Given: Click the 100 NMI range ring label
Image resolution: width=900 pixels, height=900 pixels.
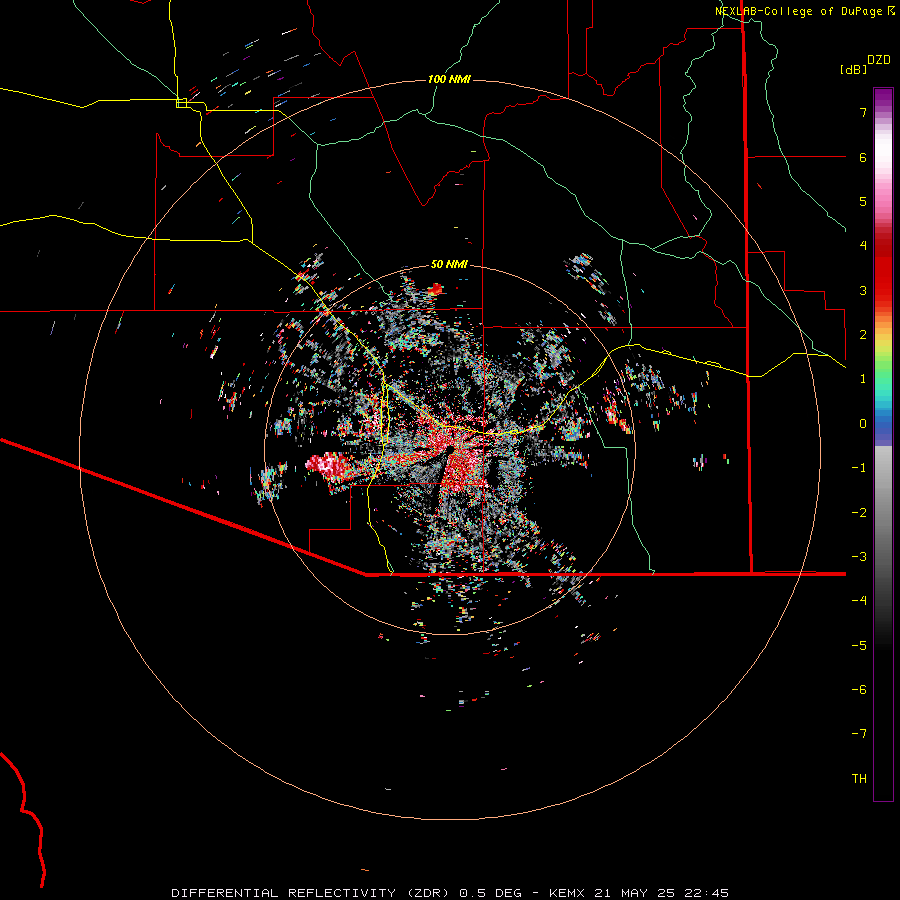Looking at the screenshot, I should point(449,79).
